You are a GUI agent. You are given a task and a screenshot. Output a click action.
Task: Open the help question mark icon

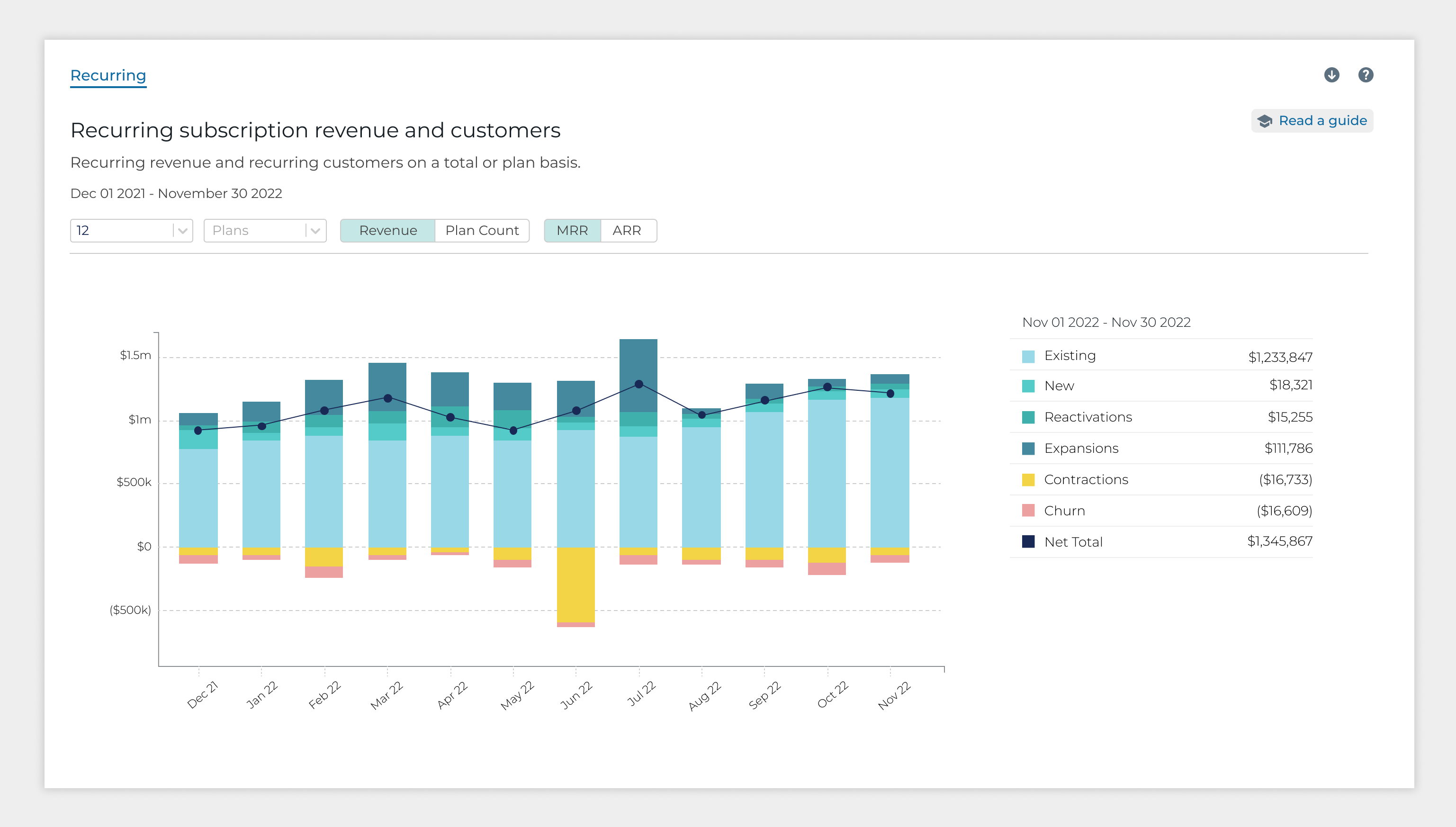click(x=1365, y=75)
